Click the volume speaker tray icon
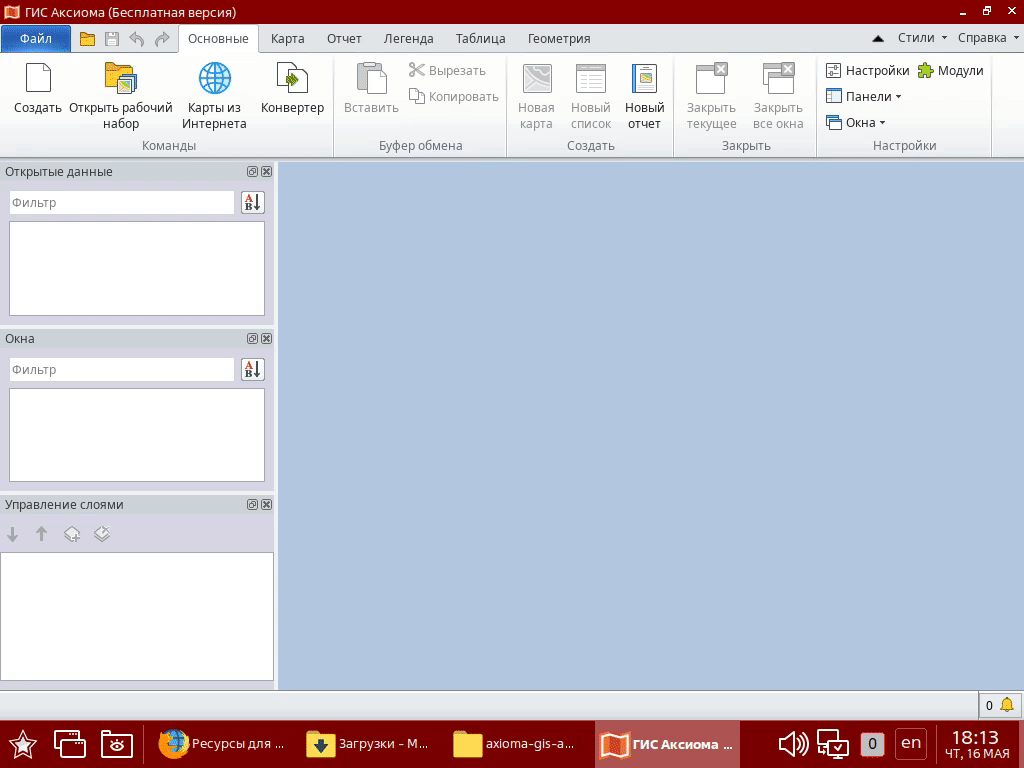The width and height of the screenshot is (1024, 768). pyautogui.click(x=793, y=744)
